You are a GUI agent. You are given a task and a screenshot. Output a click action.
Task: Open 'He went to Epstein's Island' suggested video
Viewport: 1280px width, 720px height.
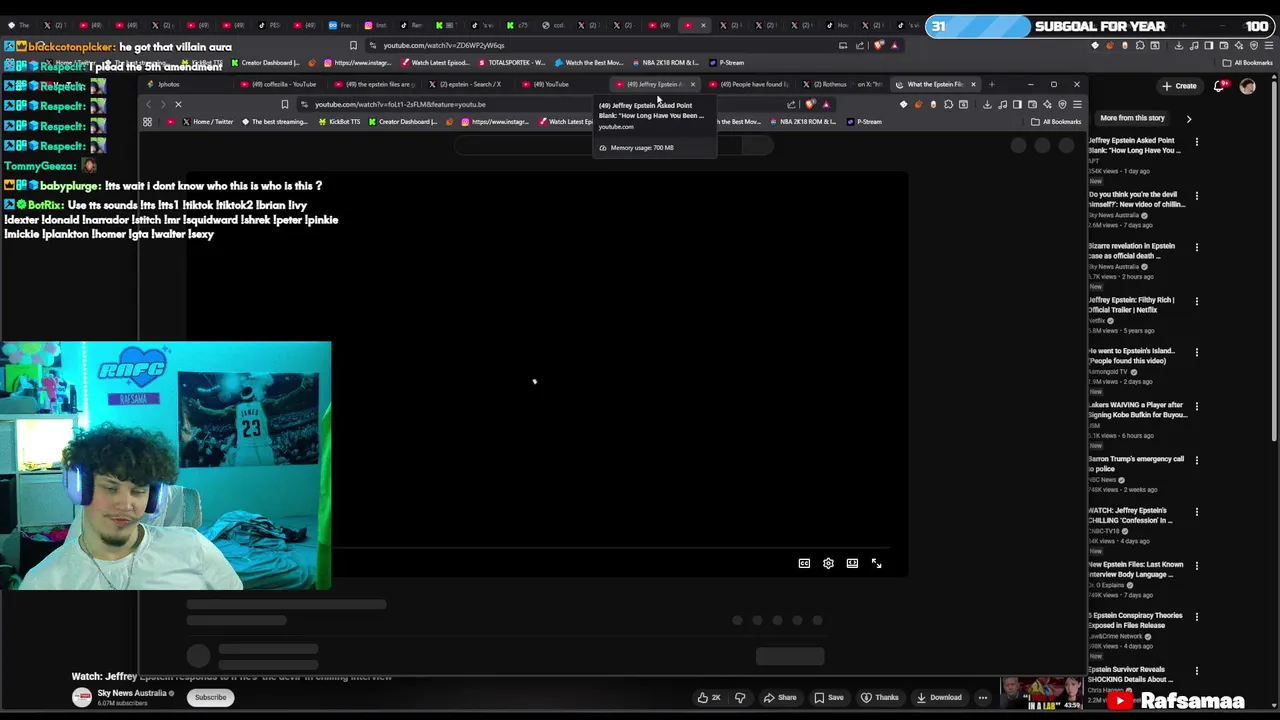pyautogui.click(x=1131, y=356)
